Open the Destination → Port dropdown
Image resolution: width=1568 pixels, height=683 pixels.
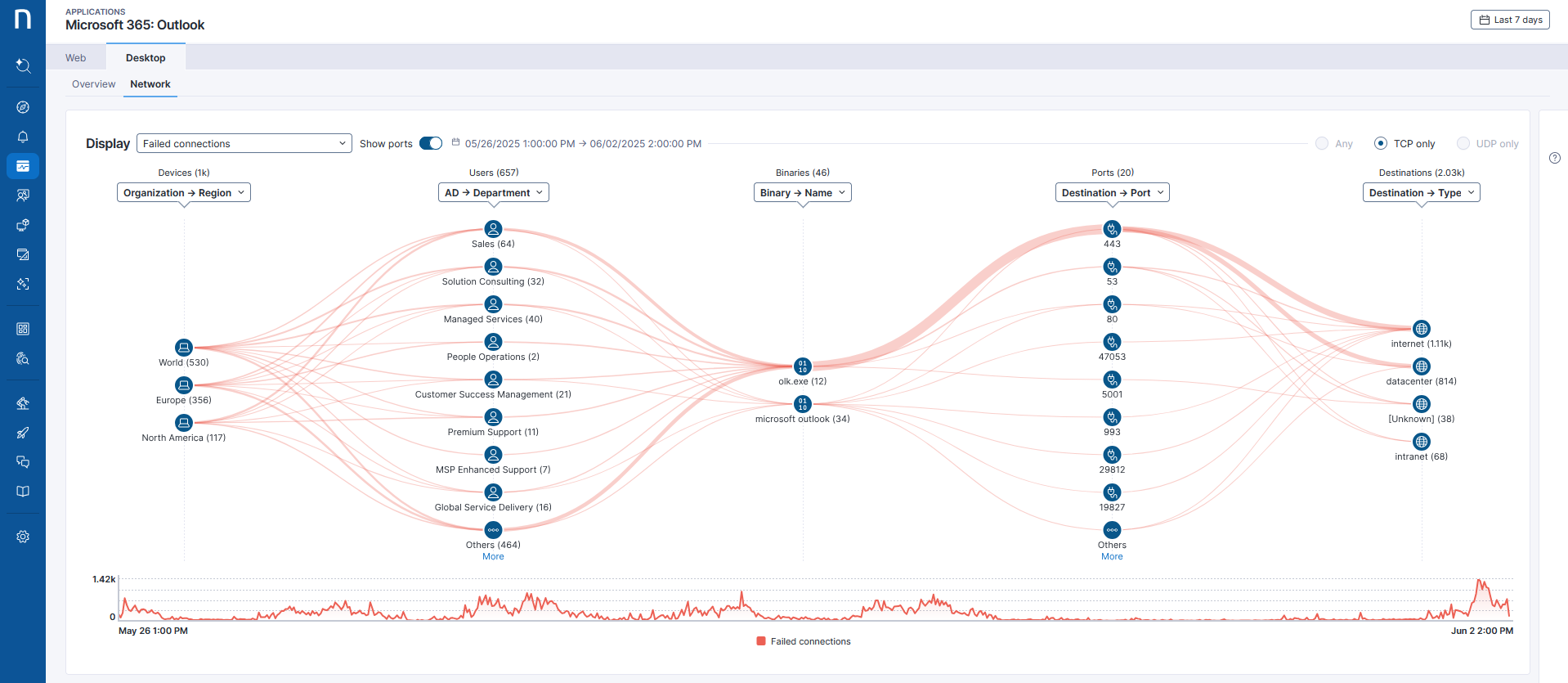[x=1112, y=192]
